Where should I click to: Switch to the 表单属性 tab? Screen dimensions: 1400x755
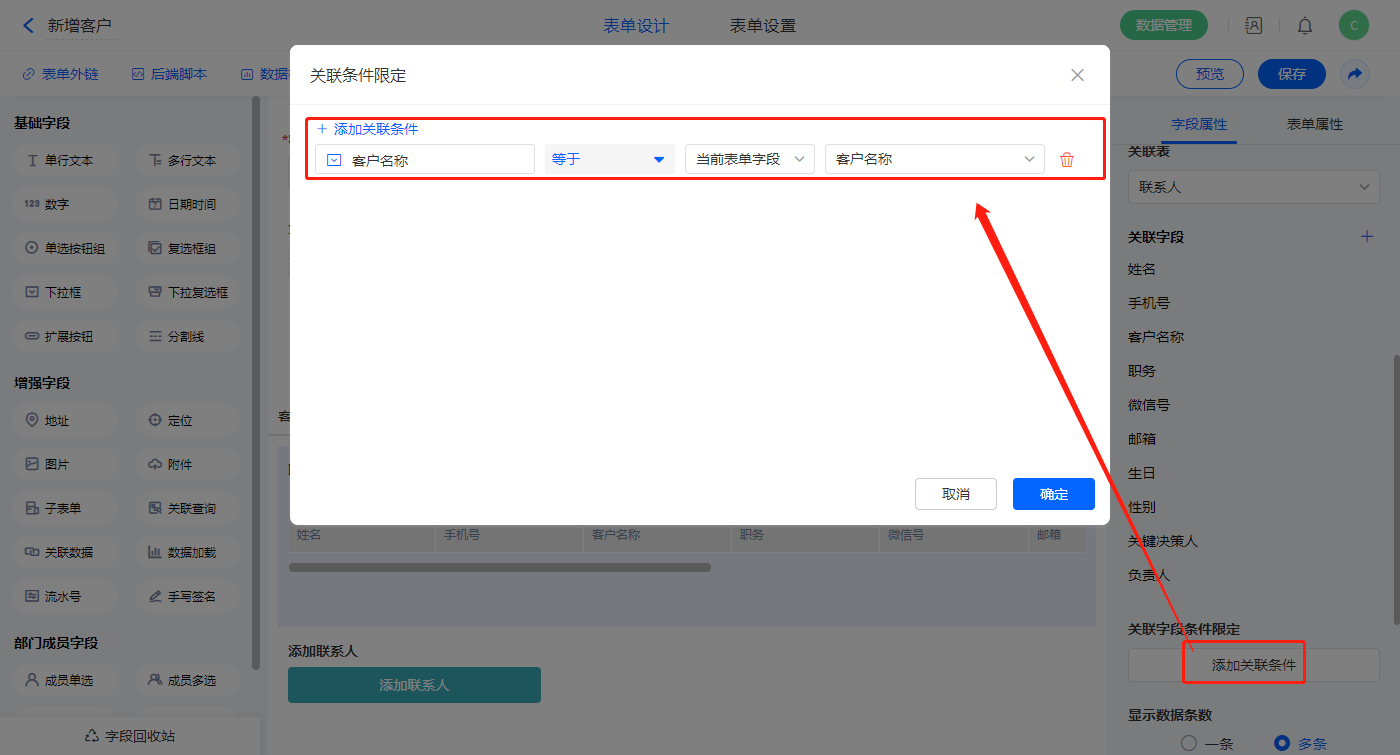[x=1314, y=124]
